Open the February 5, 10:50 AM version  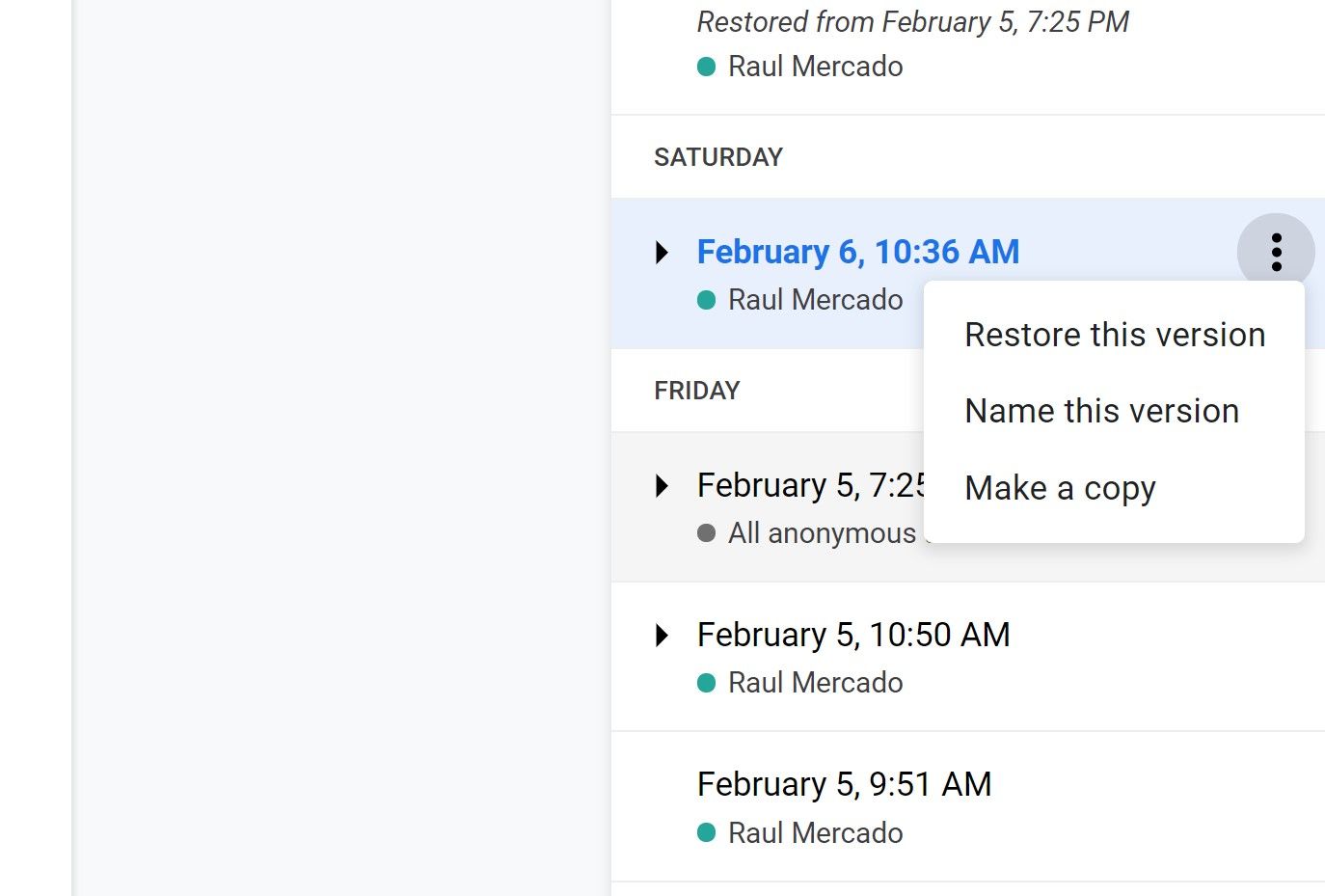pos(852,635)
